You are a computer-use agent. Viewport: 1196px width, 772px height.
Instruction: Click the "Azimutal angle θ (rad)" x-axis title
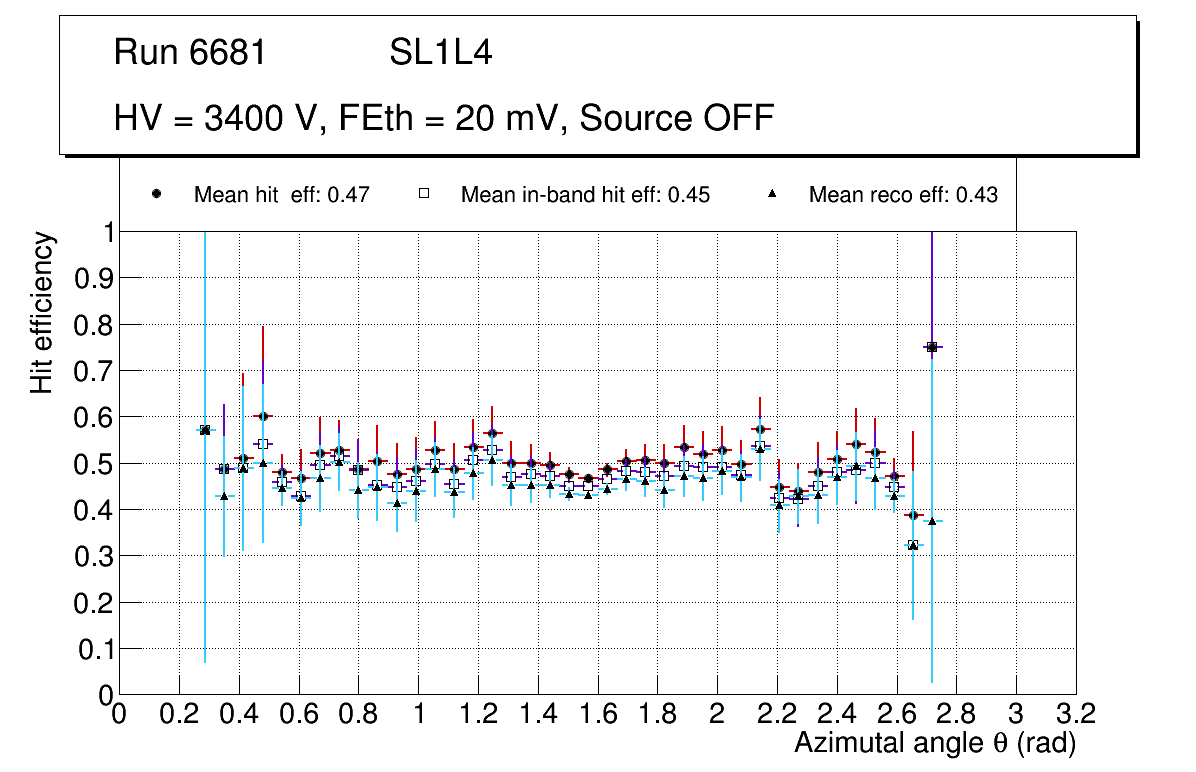pyautogui.click(x=935, y=743)
